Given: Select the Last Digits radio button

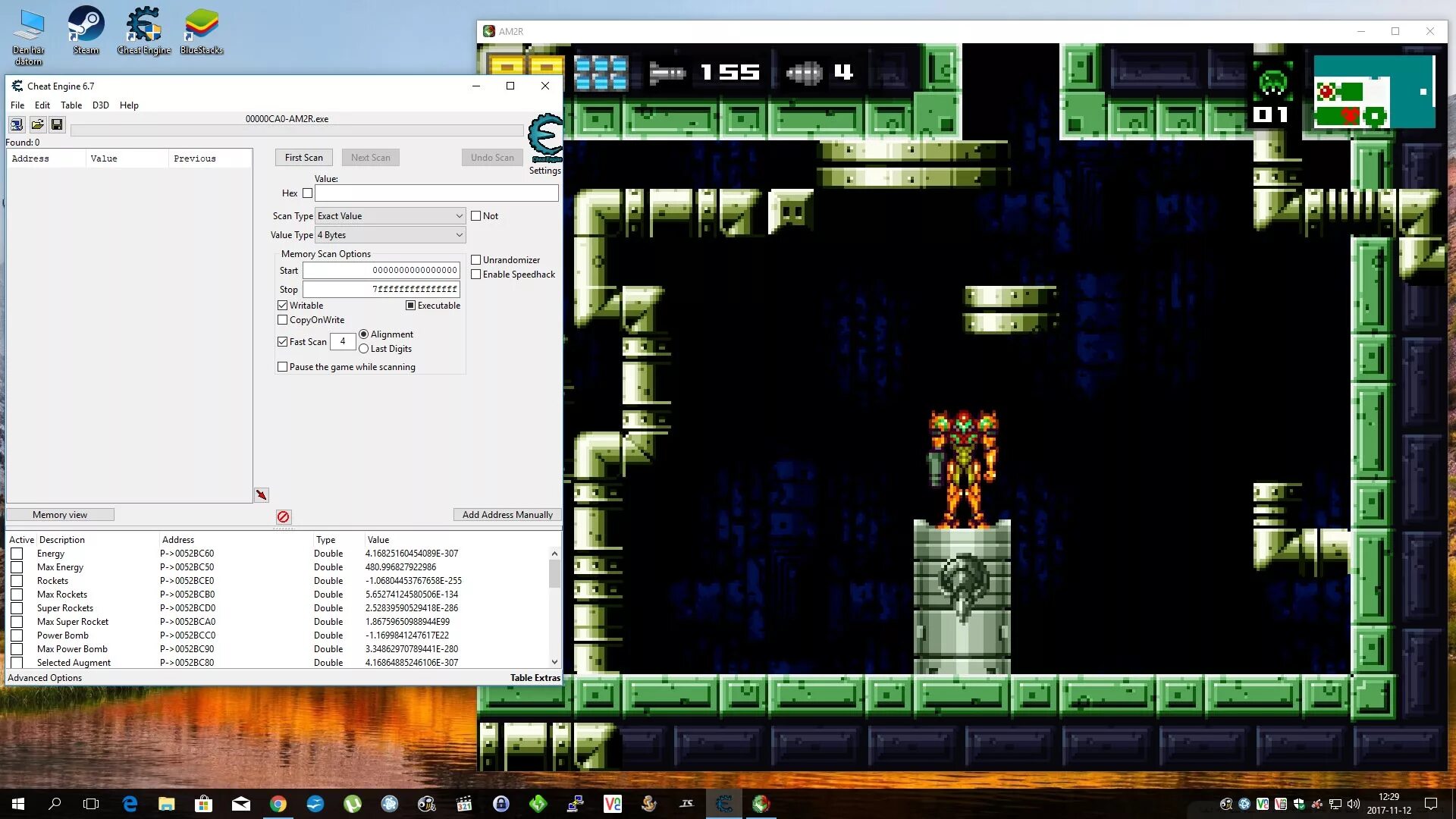Looking at the screenshot, I should pyautogui.click(x=364, y=349).
